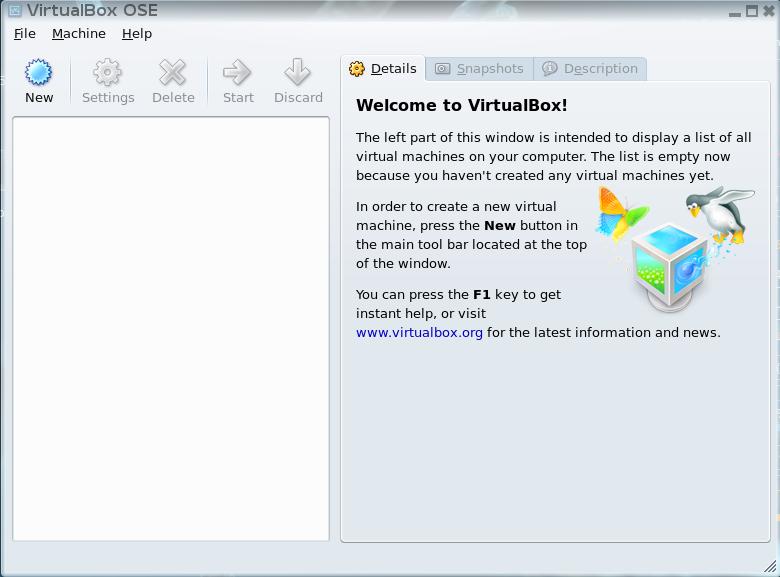Open the www.virtualbox.org link

point(419,332)
